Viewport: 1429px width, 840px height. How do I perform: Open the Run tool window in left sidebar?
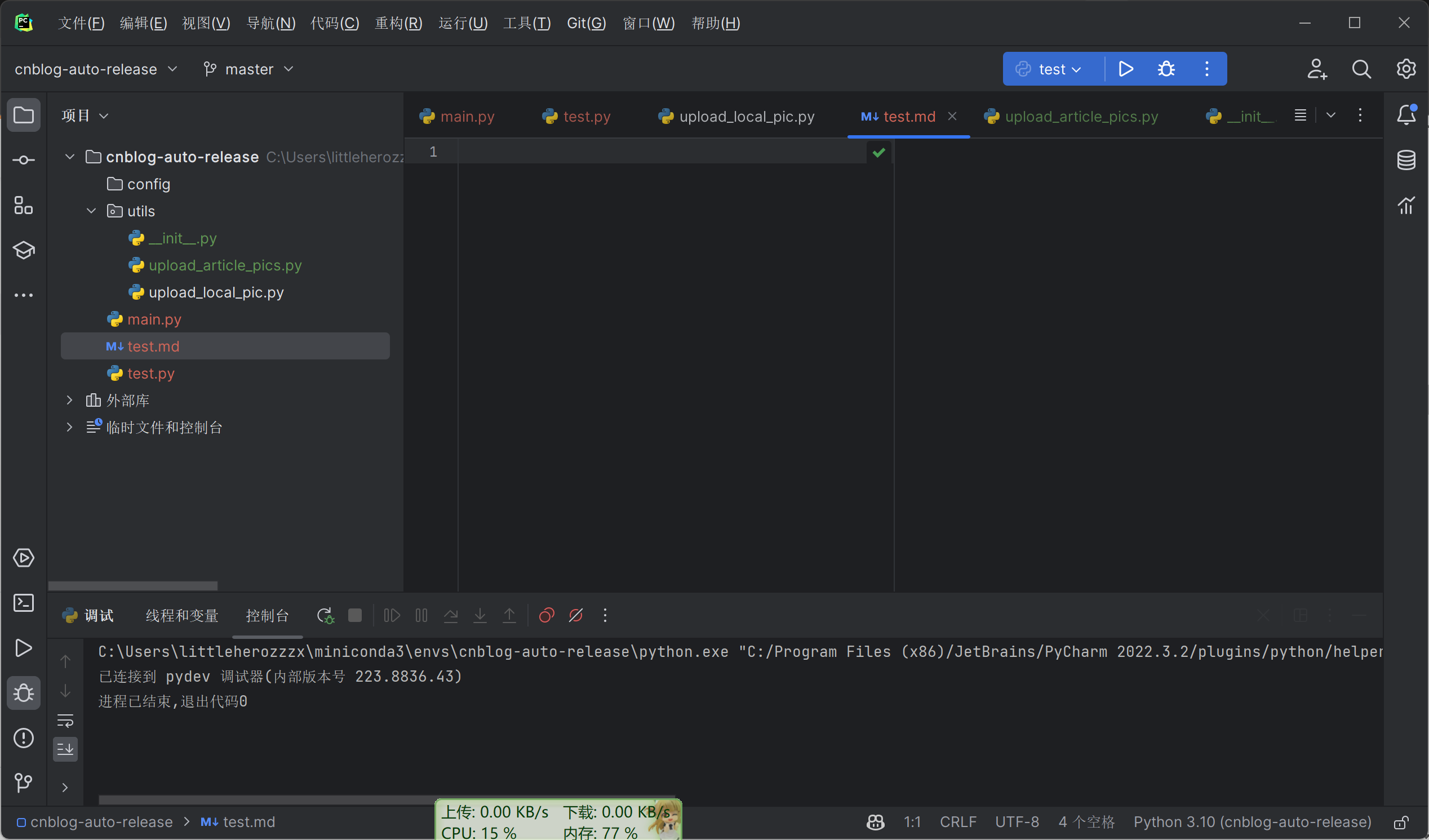(23, 648)
